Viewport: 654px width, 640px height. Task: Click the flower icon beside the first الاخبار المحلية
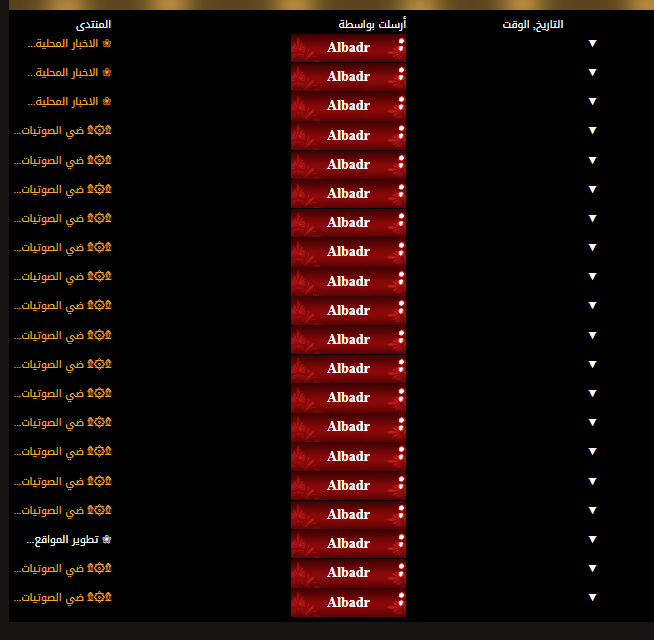(x=107, y=43)
